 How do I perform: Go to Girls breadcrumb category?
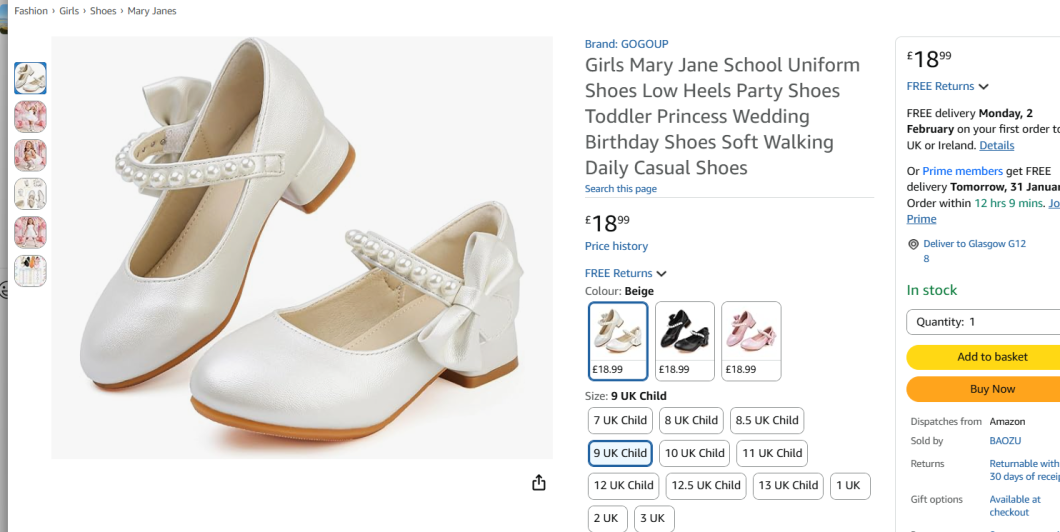[69, 11]
